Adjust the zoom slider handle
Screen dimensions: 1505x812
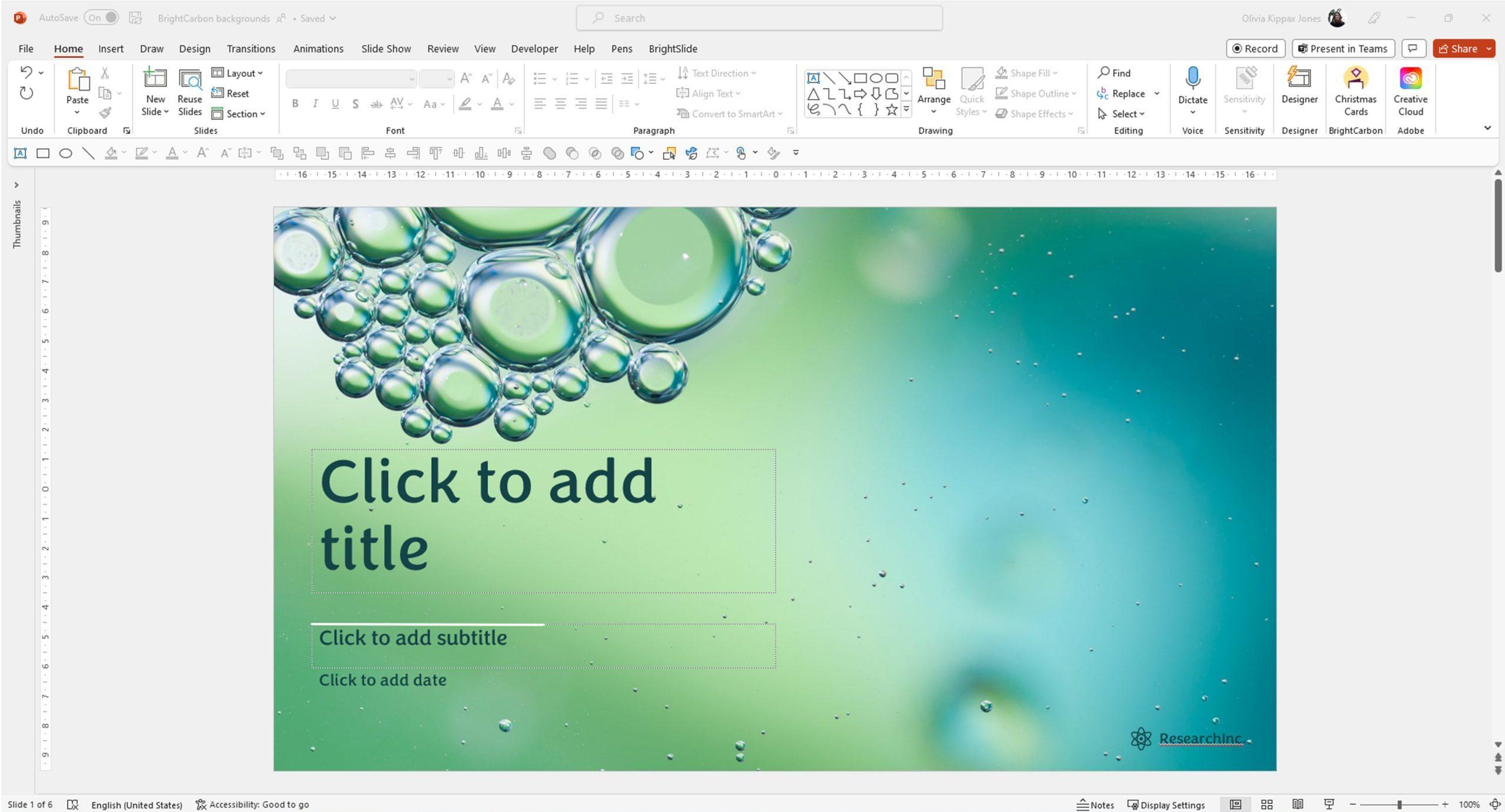pyautogui.click(x=1399, y=804)
